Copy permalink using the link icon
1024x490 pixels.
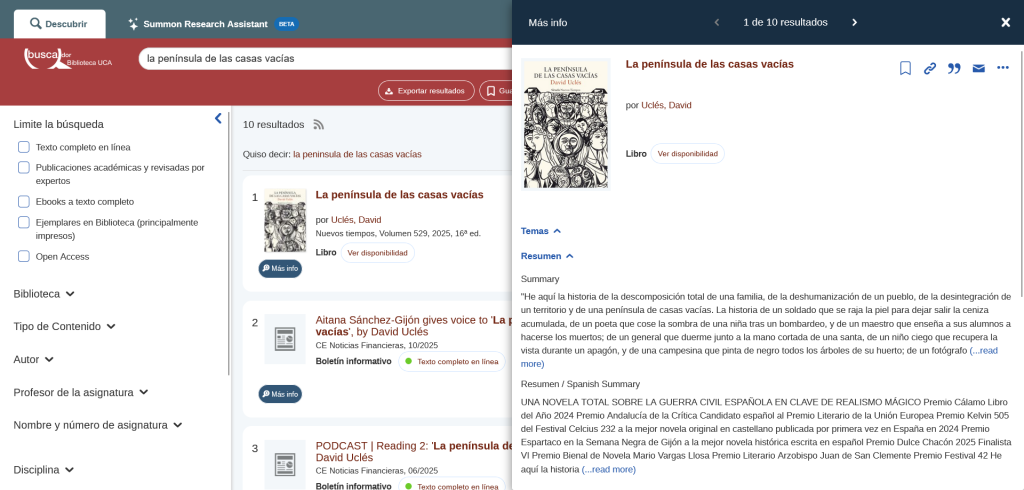tap(930, 68)
